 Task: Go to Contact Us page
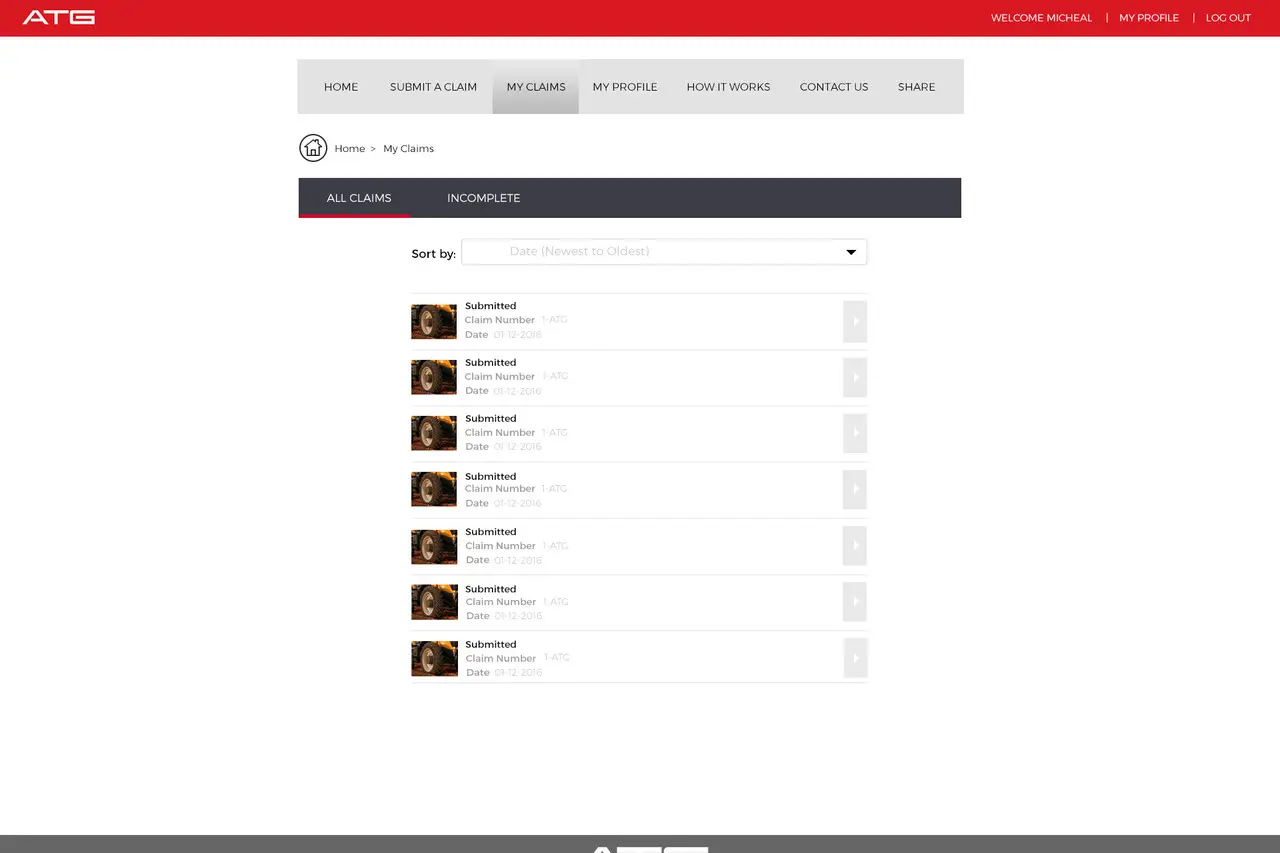pos(834,87)
